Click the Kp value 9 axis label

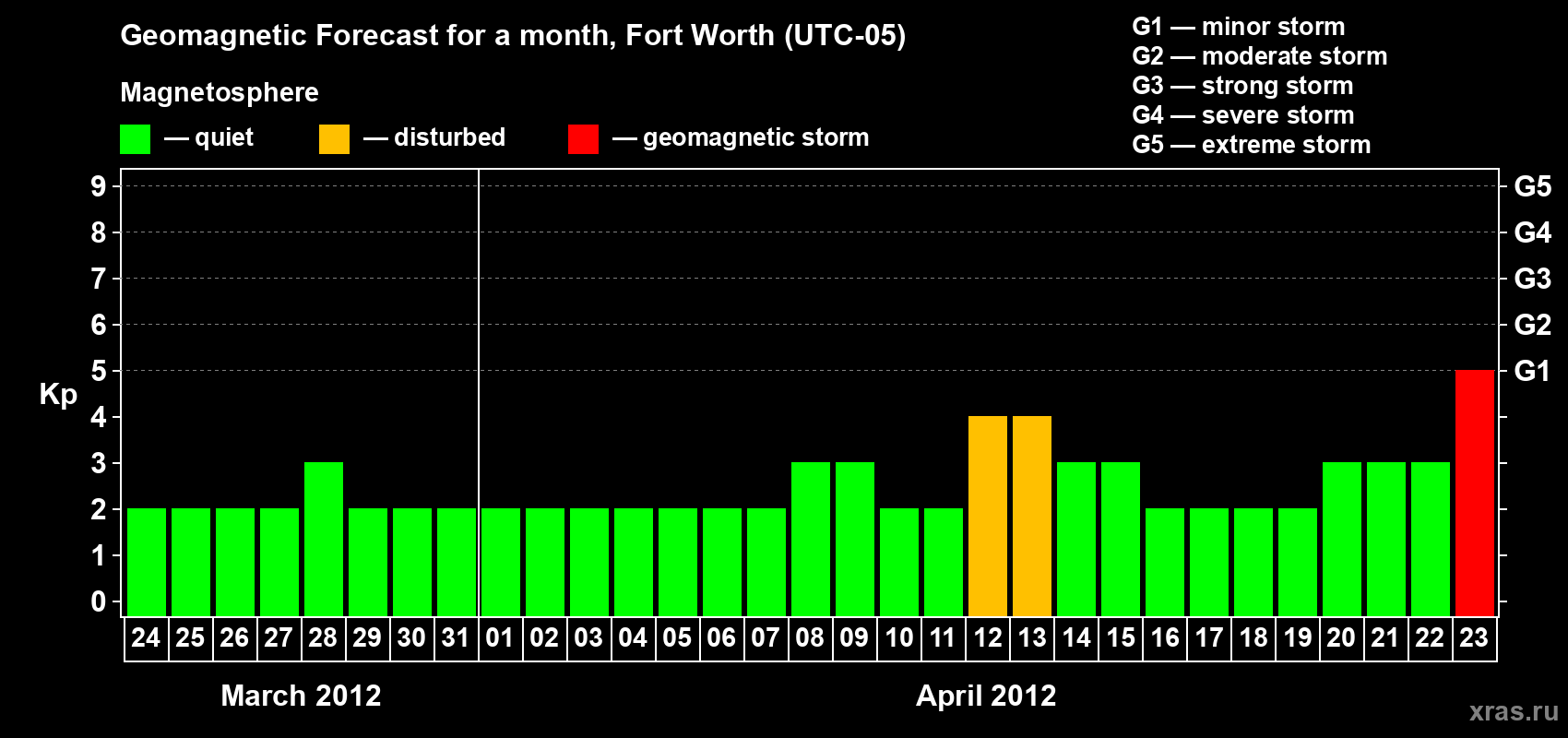tap(99, 186)
